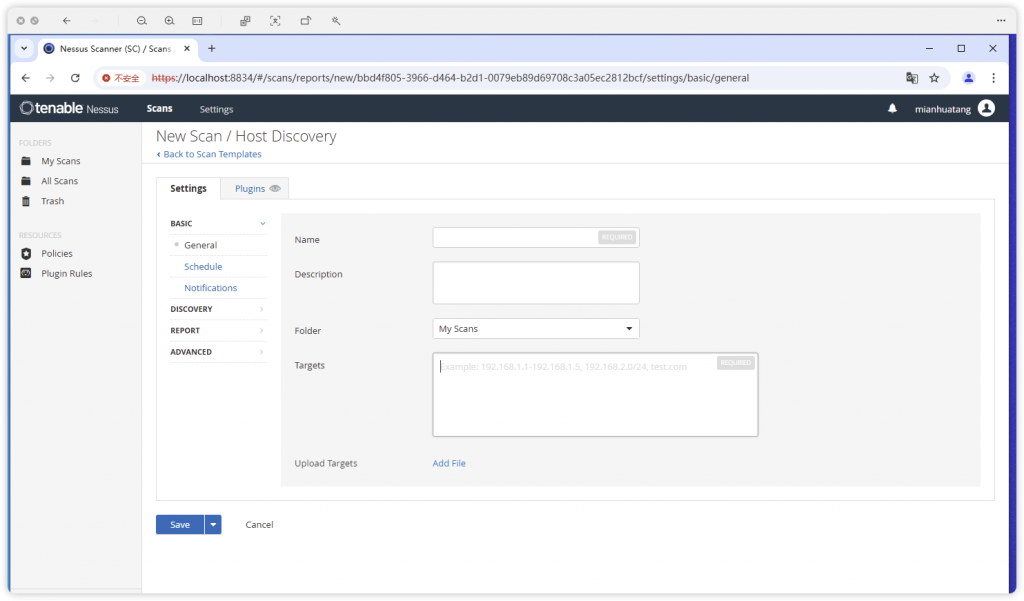Image resolution: width=1024 pixels, height=601 pixels.
Task: Open the Trash folder in sidebar
Action: coord(52,201)
